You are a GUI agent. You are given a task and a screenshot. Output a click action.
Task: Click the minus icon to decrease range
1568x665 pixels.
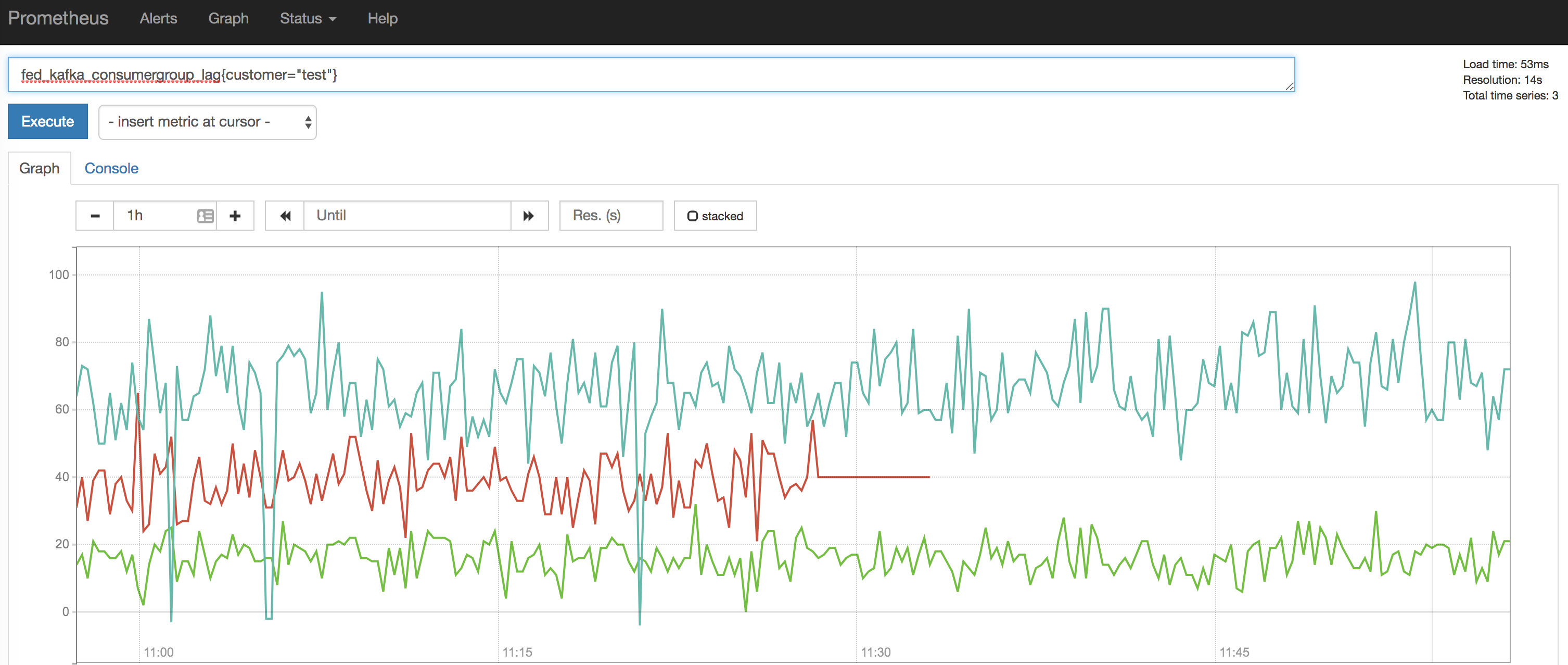pos(95,216)
